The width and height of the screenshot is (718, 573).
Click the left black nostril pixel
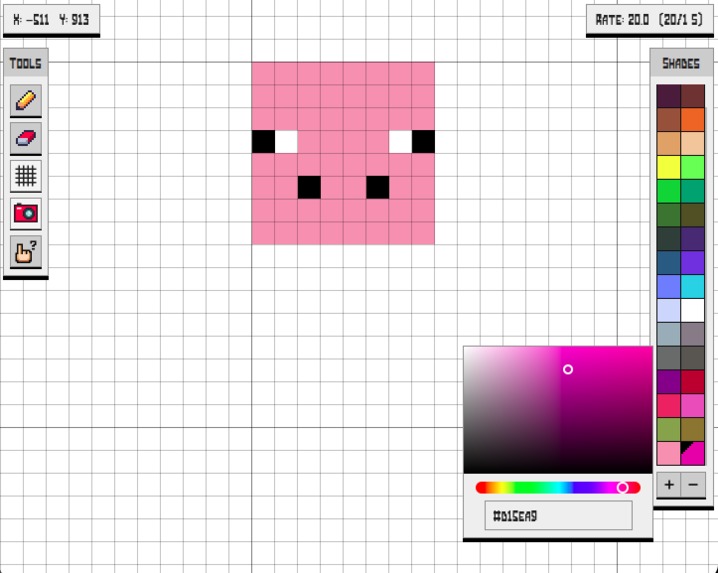click(x=309, y=187)
